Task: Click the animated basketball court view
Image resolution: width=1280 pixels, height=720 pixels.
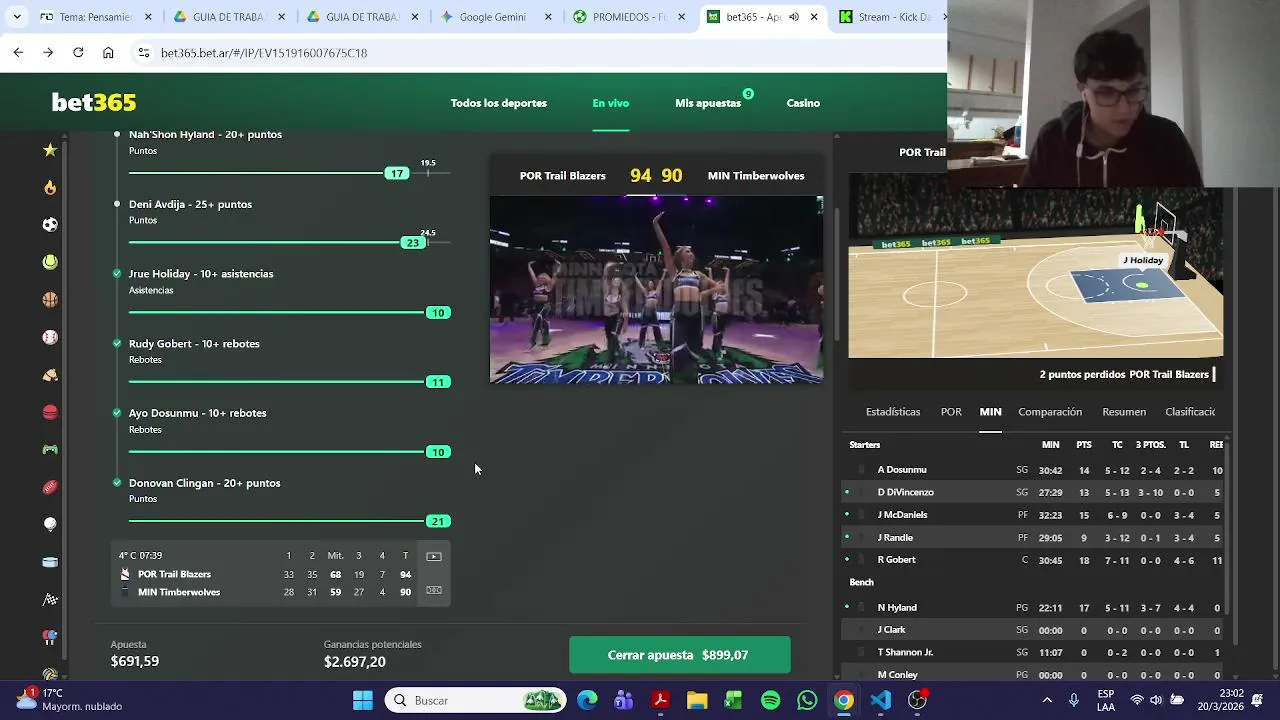Action: [x=1035, y=266]
